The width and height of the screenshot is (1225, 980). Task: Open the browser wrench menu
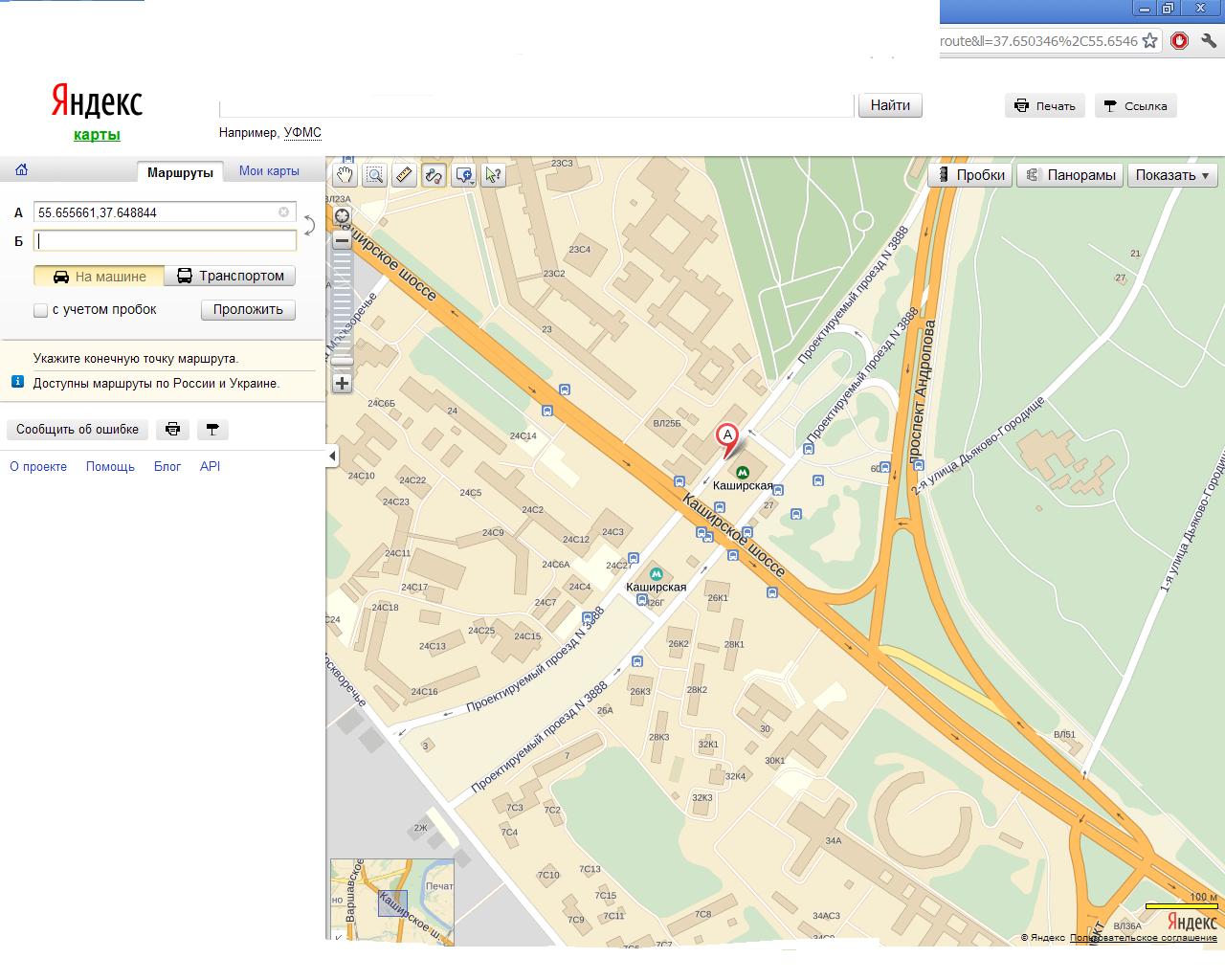click(x=1210, y=41)
